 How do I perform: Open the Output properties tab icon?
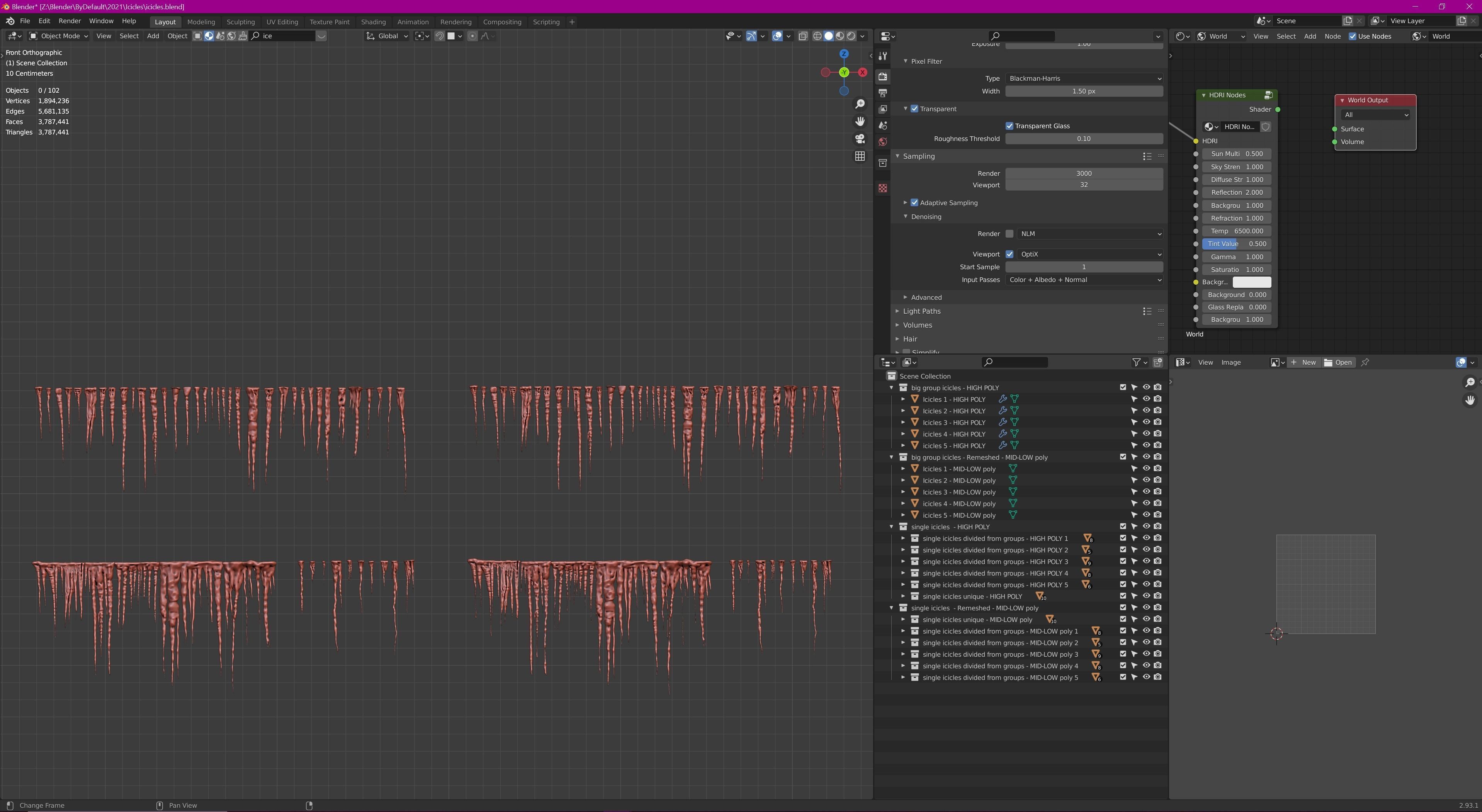[x=882, y=93]
